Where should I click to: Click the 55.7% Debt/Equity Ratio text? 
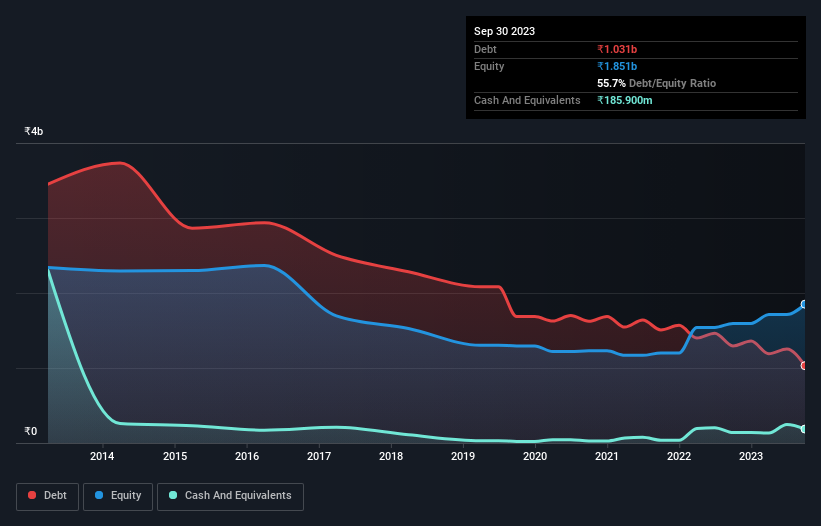click(x=656, y=83)
